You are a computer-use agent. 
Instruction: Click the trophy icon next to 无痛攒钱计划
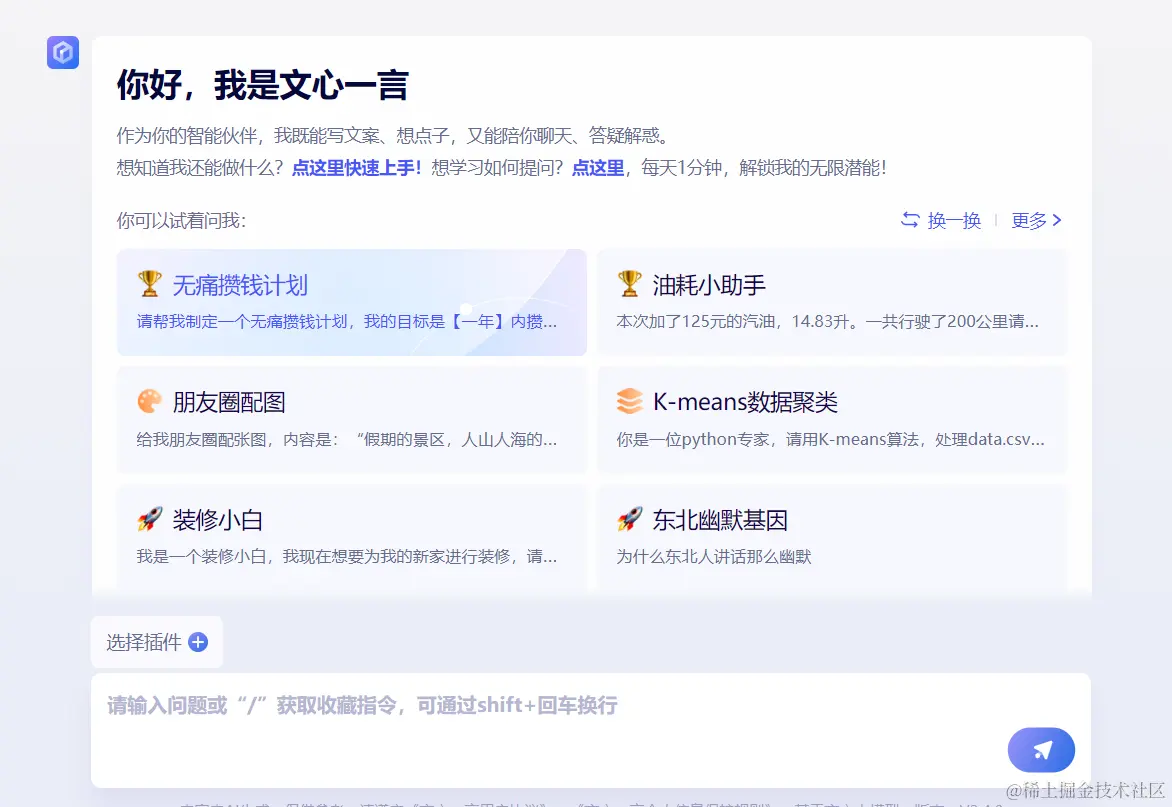[149, 284]
